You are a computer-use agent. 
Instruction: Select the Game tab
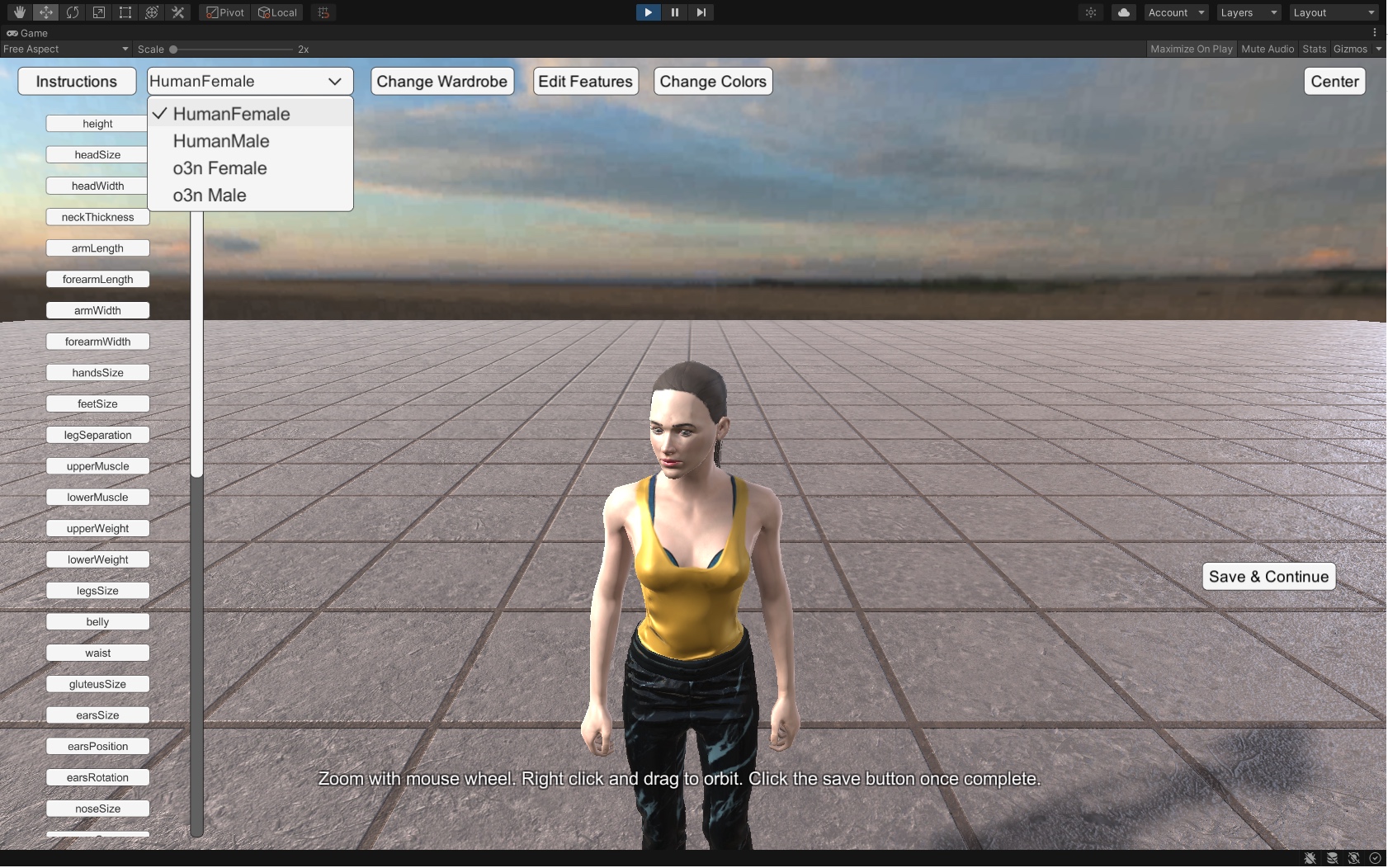coord(27,33)
